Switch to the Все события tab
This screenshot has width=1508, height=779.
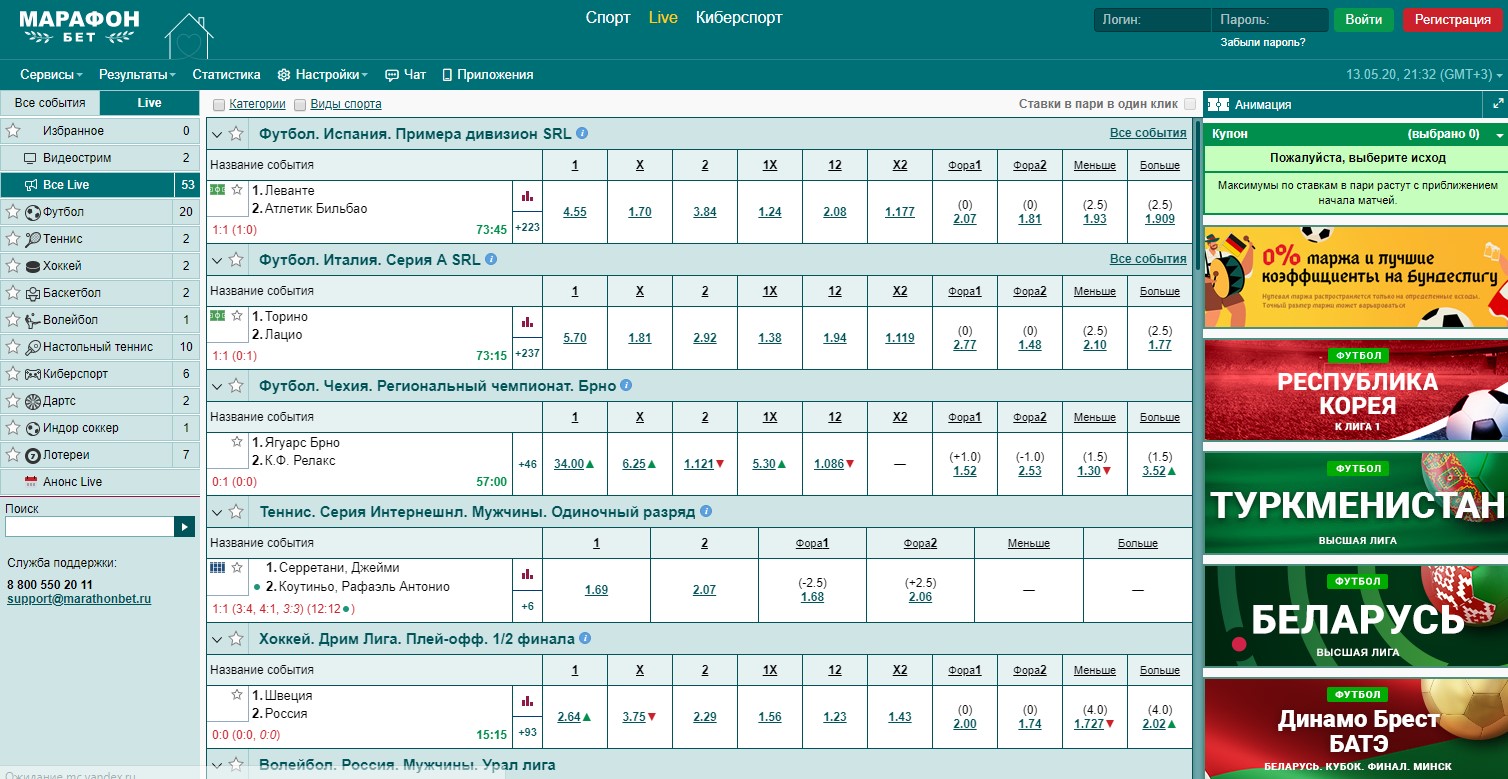coord(50,103)
